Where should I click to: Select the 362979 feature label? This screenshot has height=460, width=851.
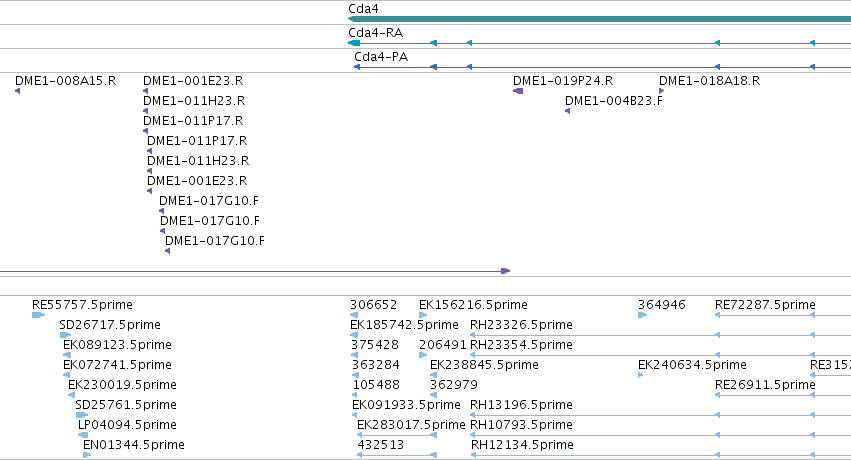[x=454, y=385]
